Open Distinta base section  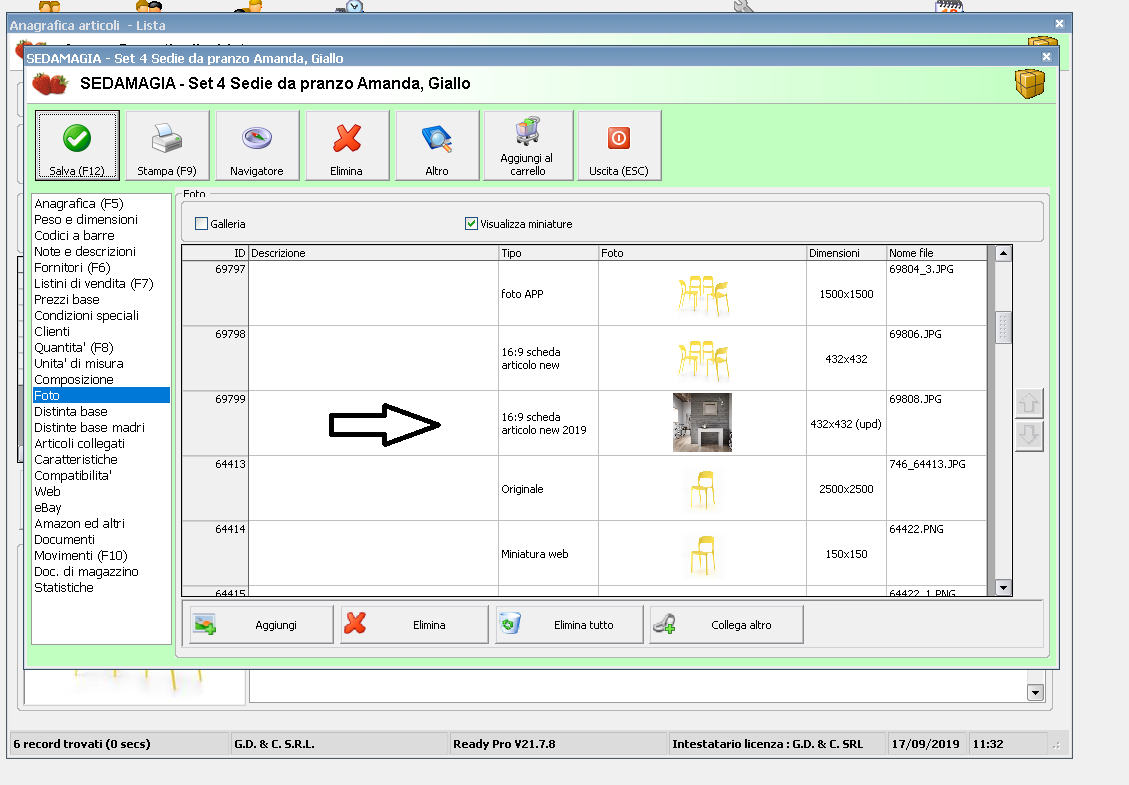(71, 411)
